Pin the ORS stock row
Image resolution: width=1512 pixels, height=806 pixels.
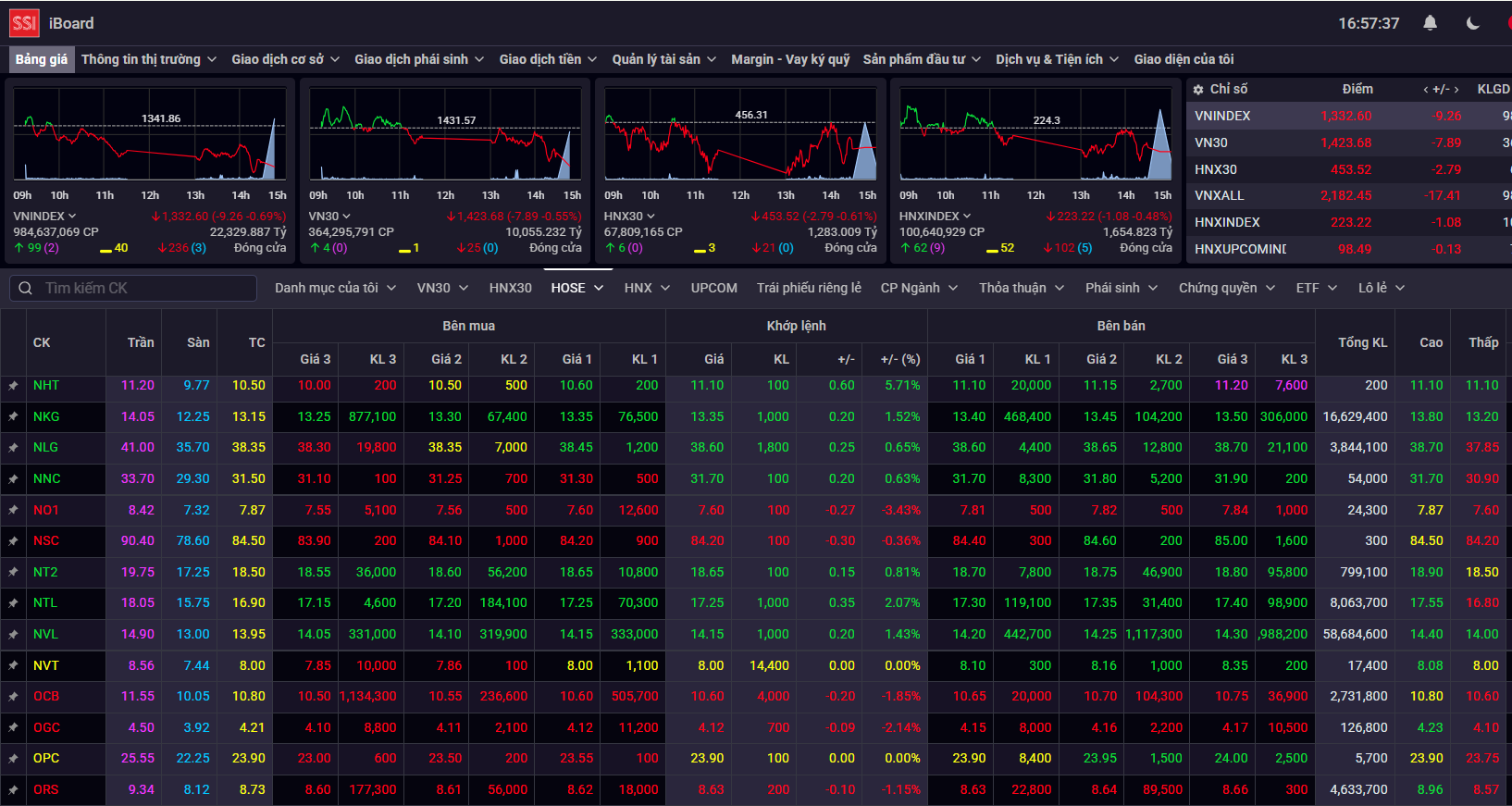pyautogui.click(x=13, y=790)
